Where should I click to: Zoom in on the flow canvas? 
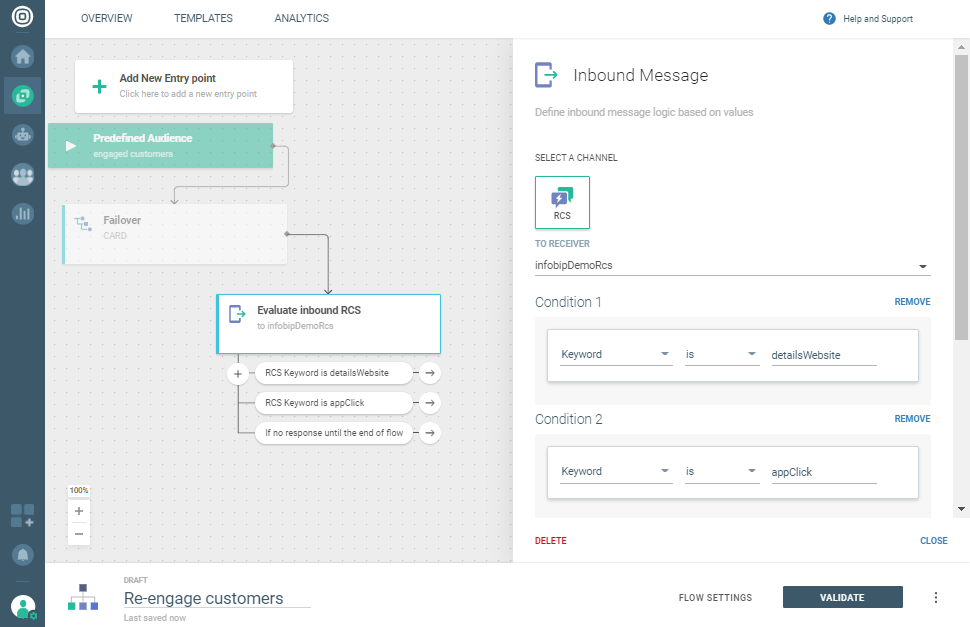coord(79,511)
